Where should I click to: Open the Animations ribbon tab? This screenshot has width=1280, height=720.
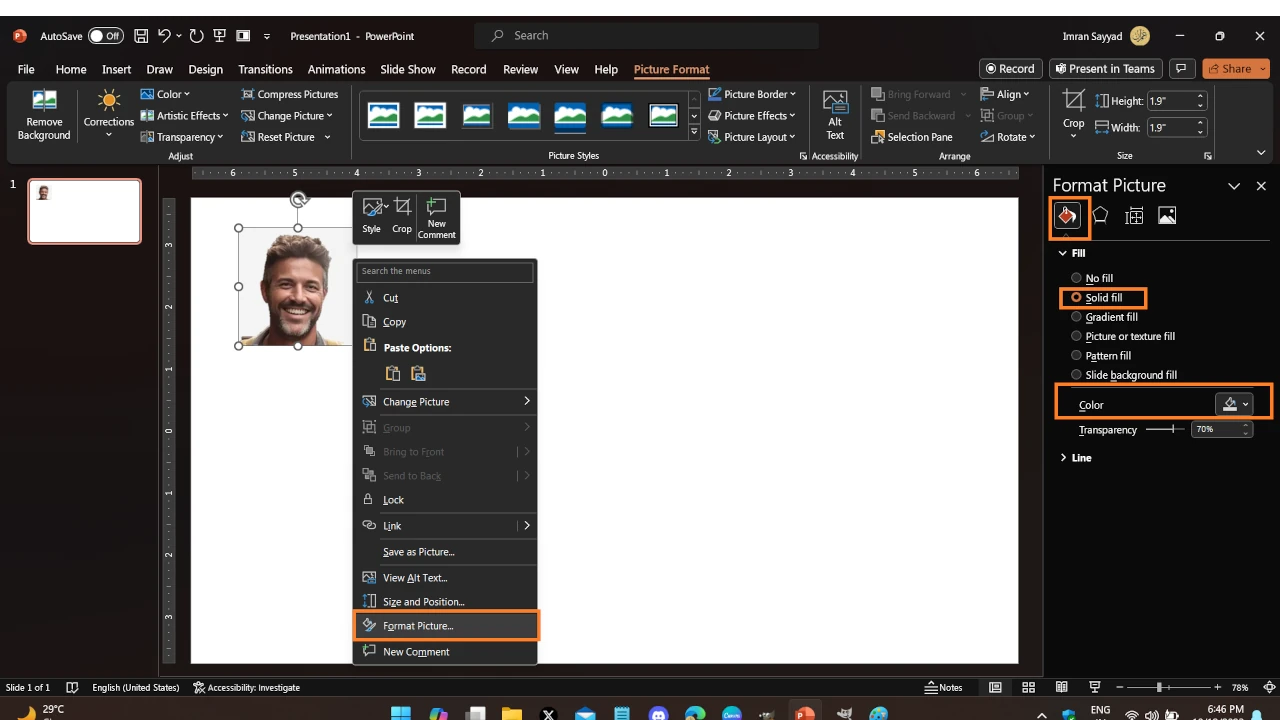336,70
